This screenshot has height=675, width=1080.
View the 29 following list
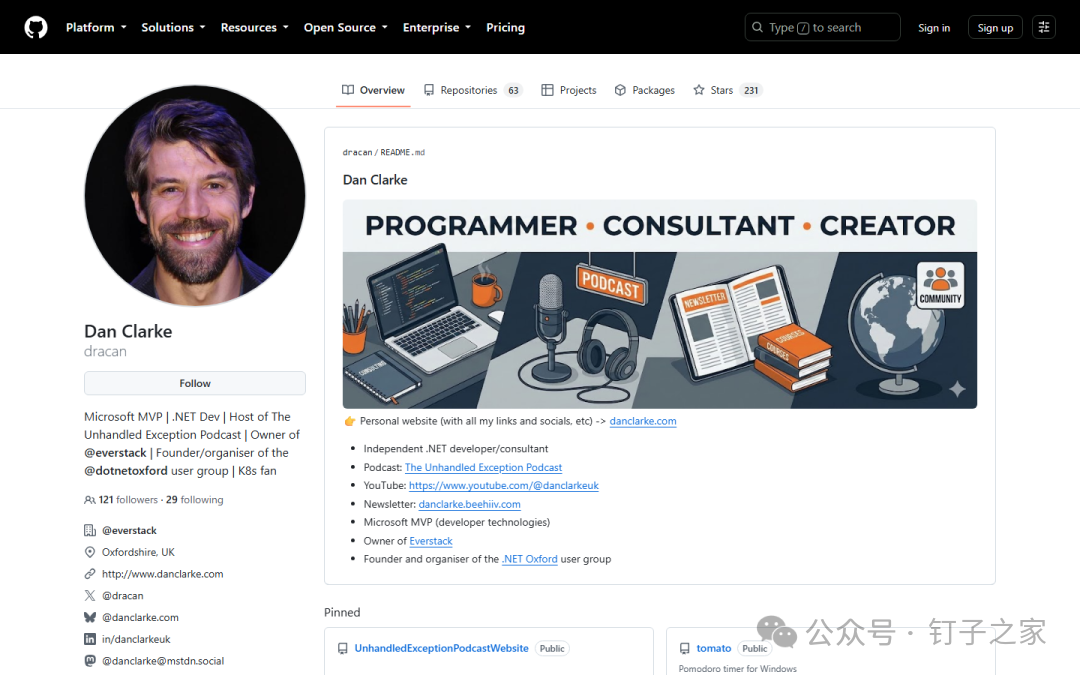[x=194, y=499]
